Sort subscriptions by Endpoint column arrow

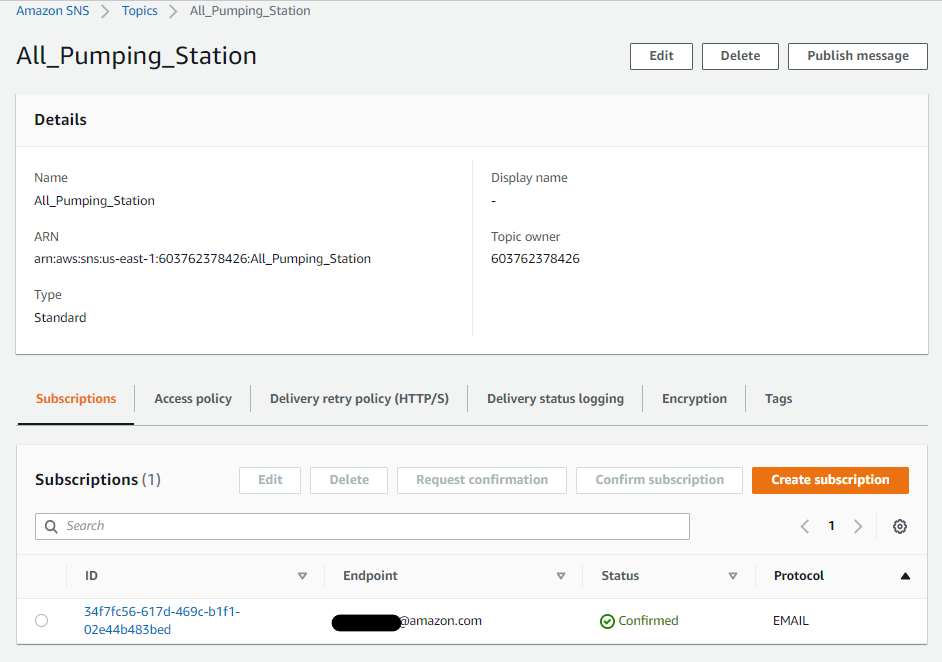point(561,575)
